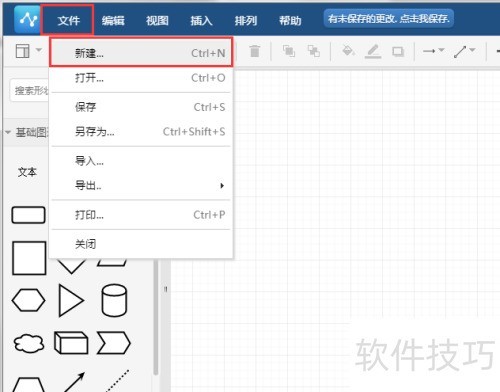Open the fill color bucket tool
The image size is (500, 392).
click(348, 51)
